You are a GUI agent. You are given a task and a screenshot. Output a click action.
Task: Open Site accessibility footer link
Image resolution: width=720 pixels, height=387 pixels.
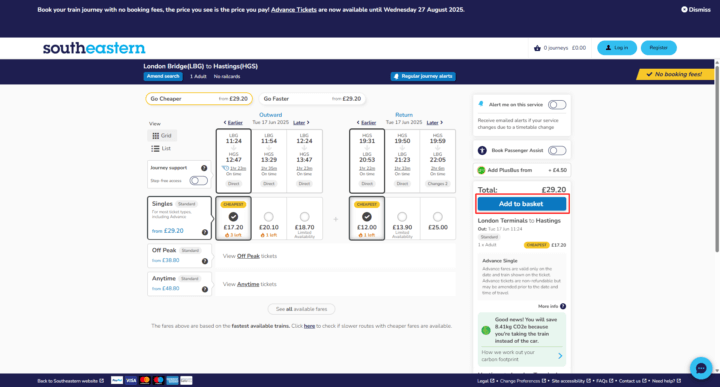pos(571,381)
